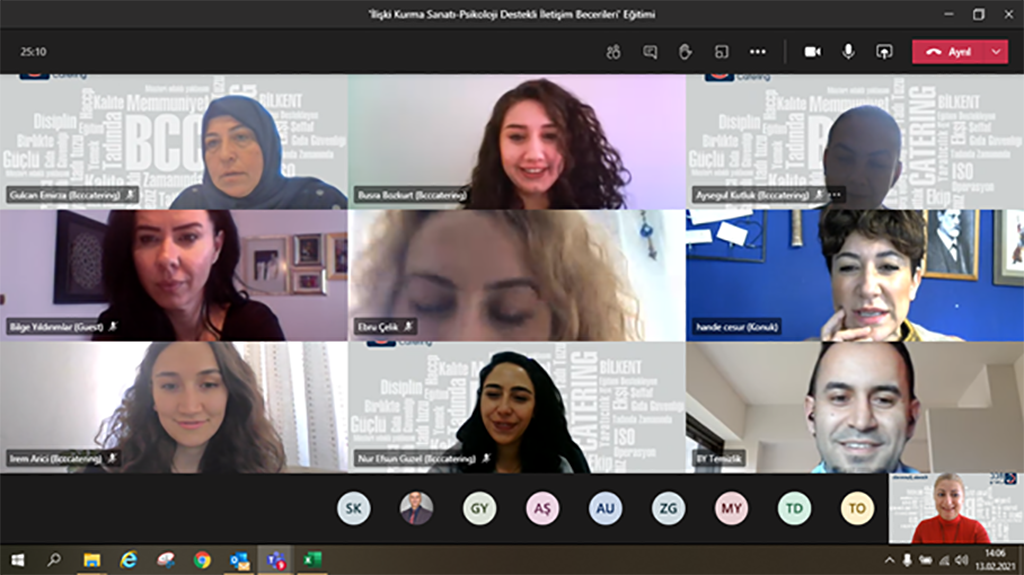Select Gulcan Emirza's video tile
The image size is (1024, 575).
click(x=174, y=141)
